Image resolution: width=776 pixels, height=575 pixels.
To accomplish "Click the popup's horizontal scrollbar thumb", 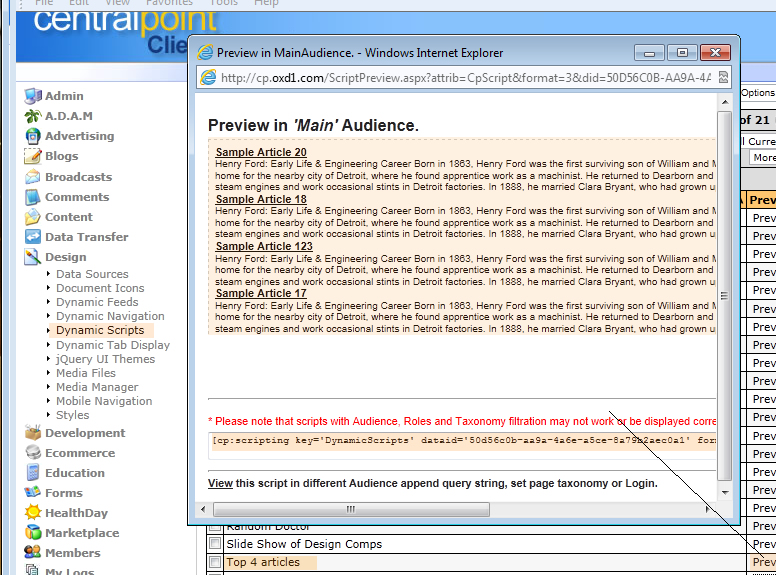I will click(350, 509).
